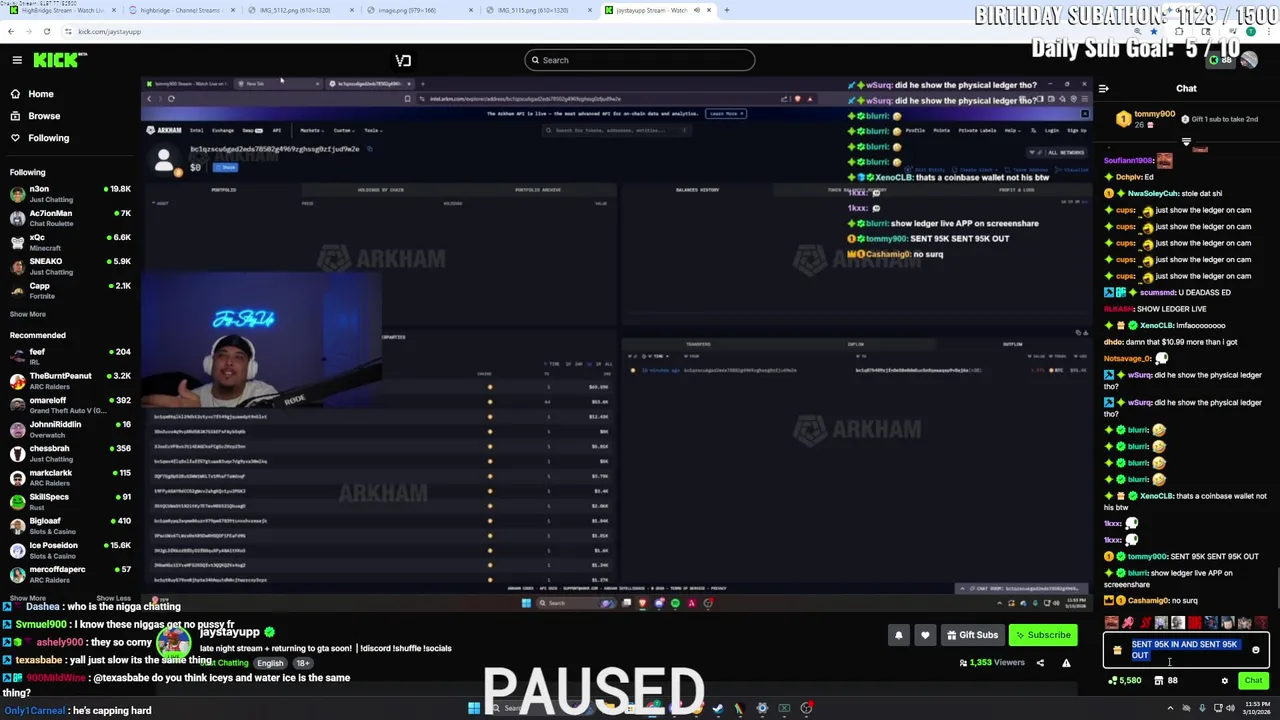The height and width of the screenshot is (720, 1280).
Task: Switch to HighBridge Stream browser tab
Action: coord(62,10)
